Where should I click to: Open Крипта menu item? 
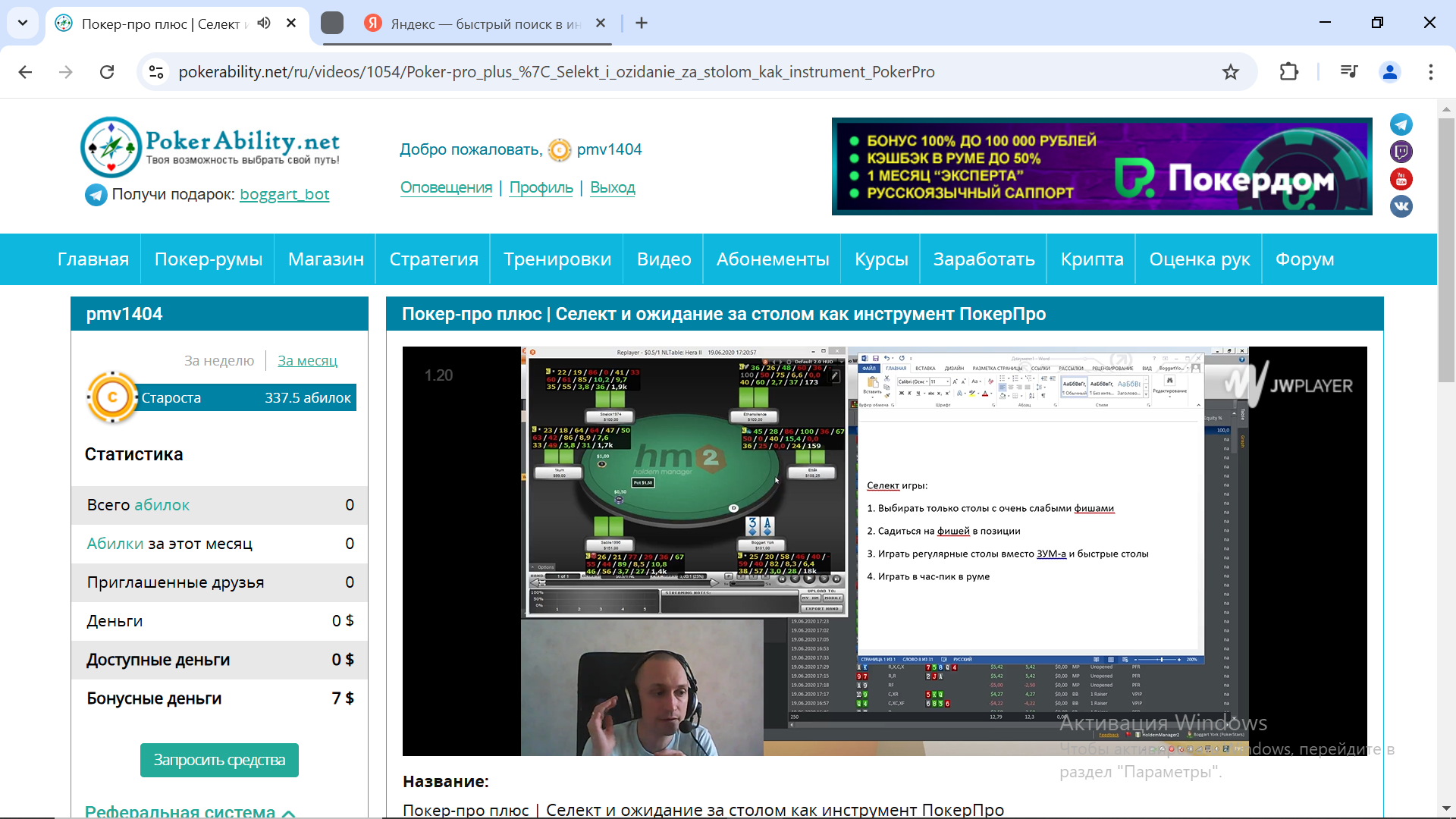click(1092, 259)
